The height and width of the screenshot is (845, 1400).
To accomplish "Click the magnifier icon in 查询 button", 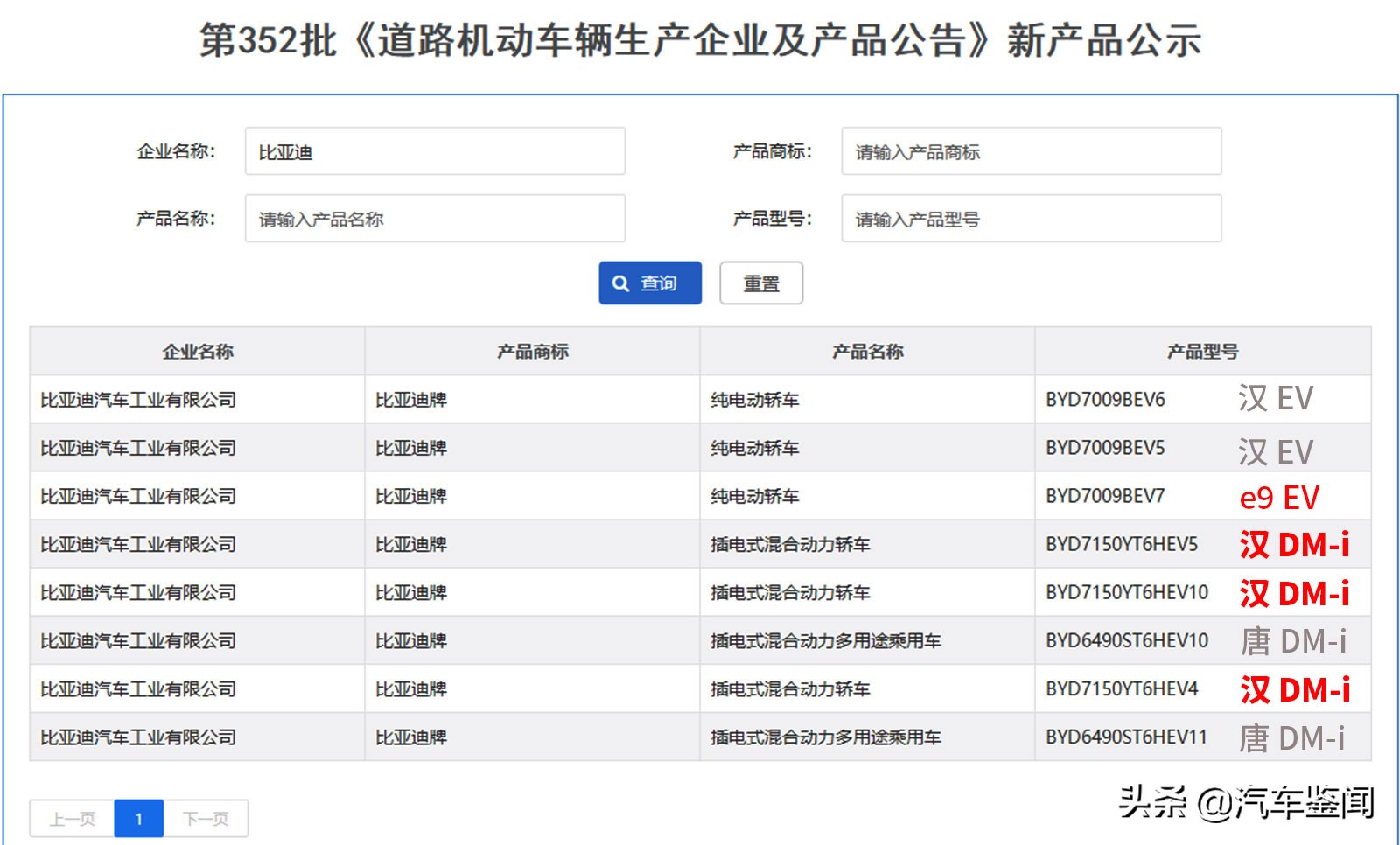I will pyautogui.click(x=620, y=283).
